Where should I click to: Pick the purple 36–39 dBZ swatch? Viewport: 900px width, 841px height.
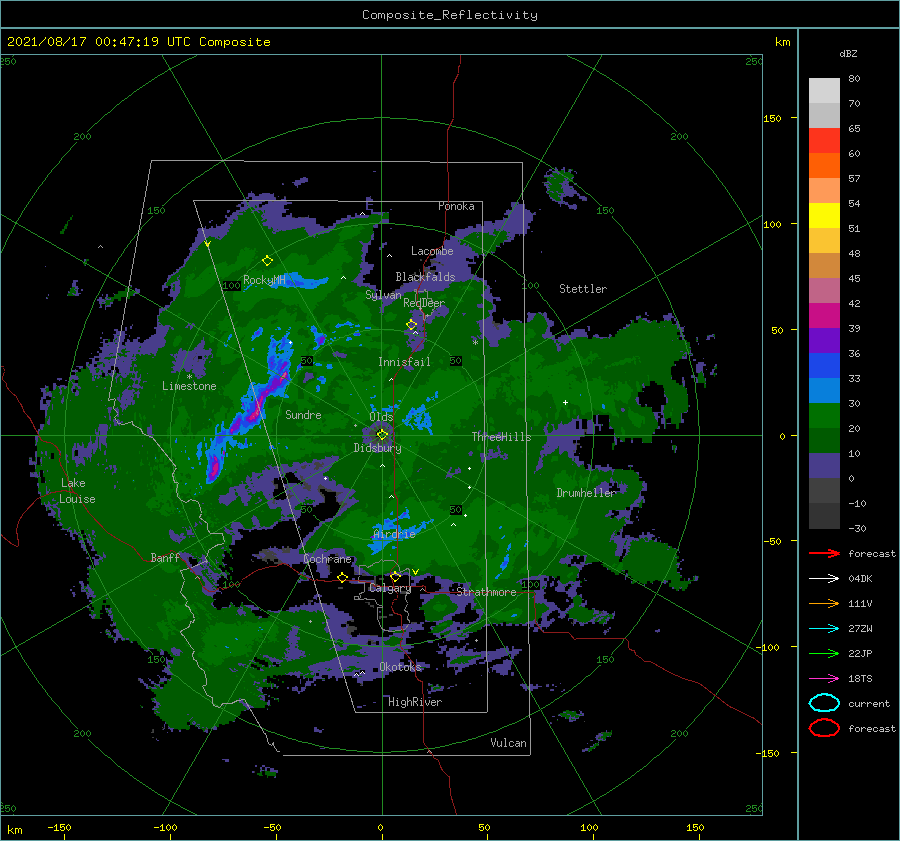[x=824, y=340]
